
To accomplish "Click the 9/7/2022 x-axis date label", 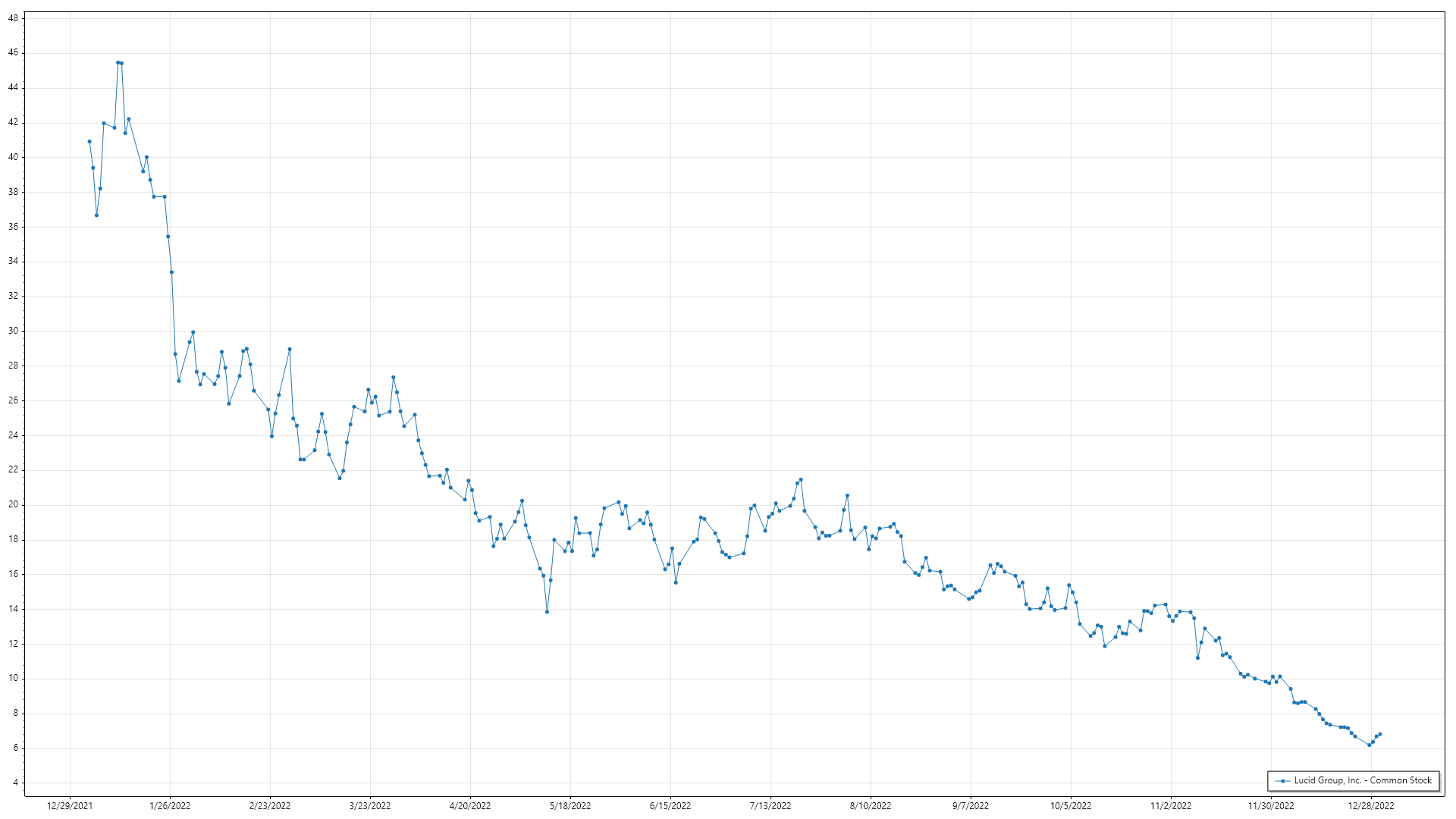I will [971, 806].
